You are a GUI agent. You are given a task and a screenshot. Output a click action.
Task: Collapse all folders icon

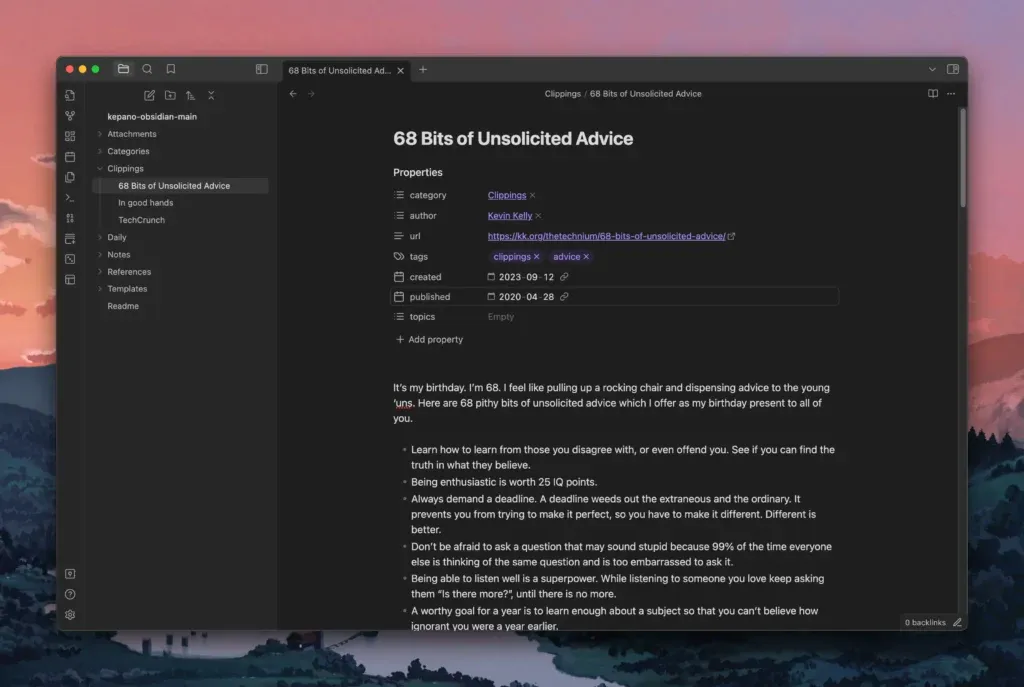coord(211,95)
